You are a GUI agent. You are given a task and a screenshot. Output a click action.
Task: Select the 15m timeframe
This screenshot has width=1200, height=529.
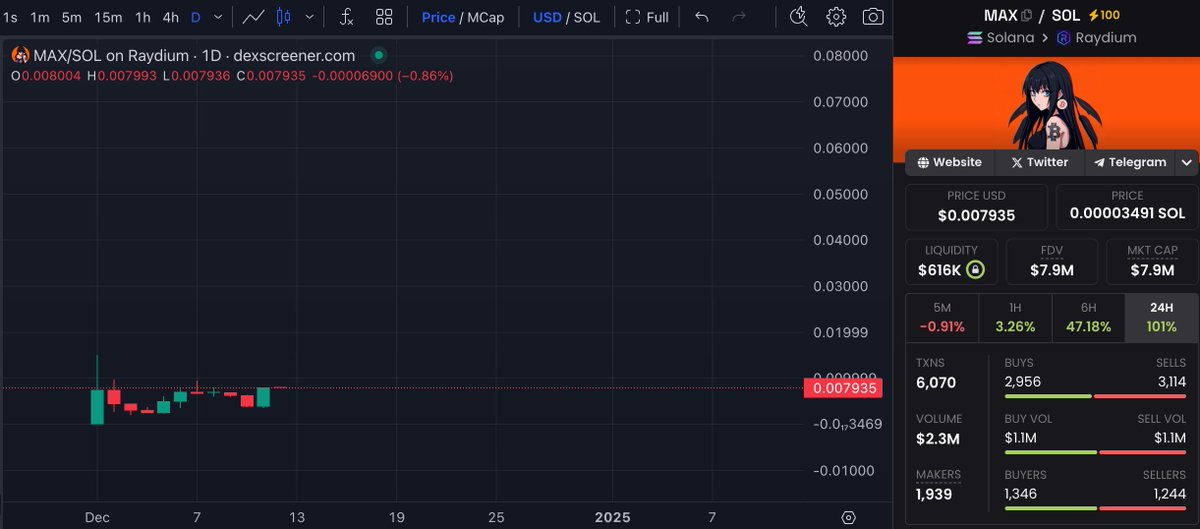pos(108,17)
